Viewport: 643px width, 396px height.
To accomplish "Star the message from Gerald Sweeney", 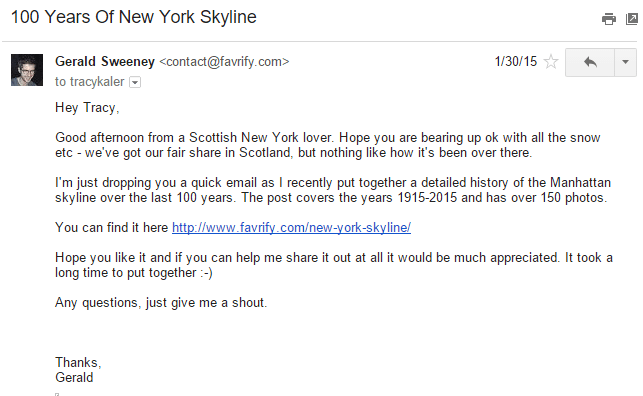I will 551,62.
